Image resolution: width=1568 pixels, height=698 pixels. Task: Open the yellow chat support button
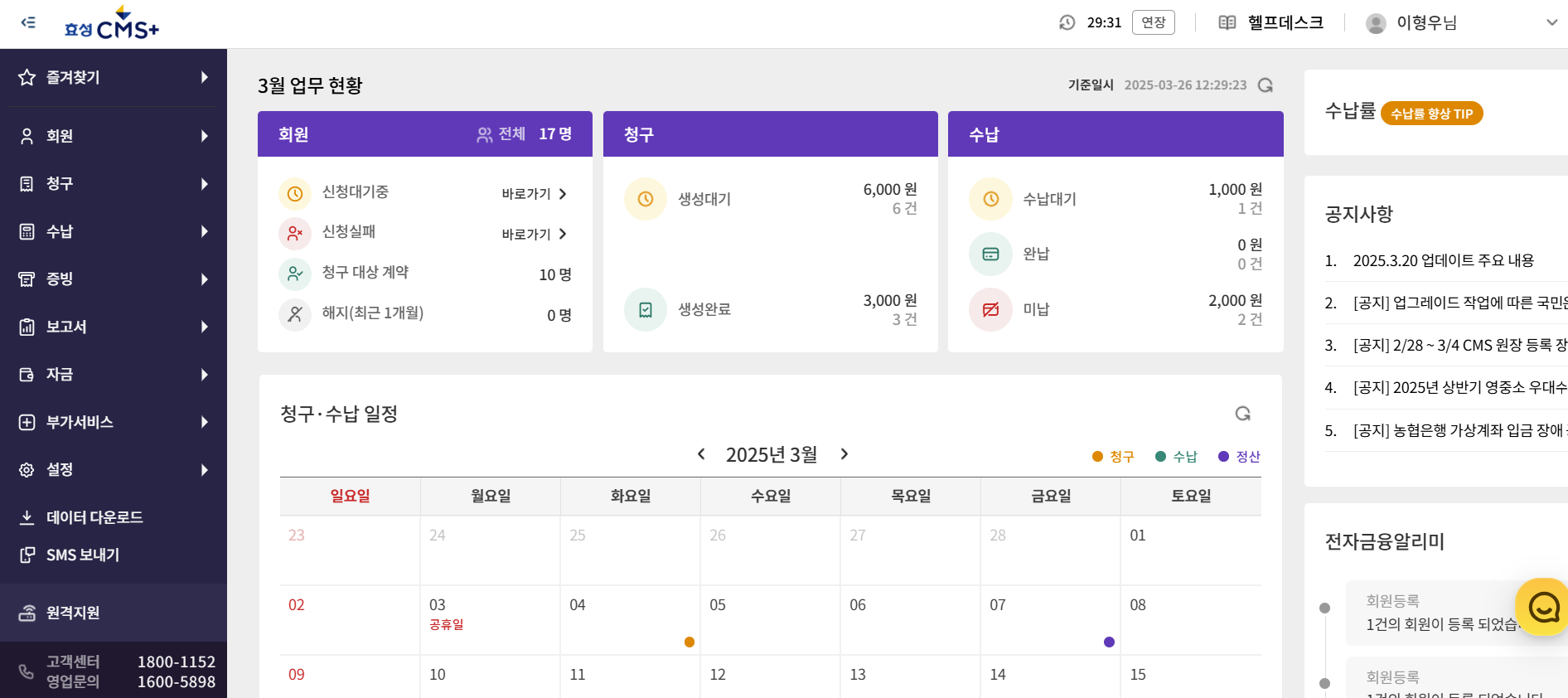(x=1543, y=607)
